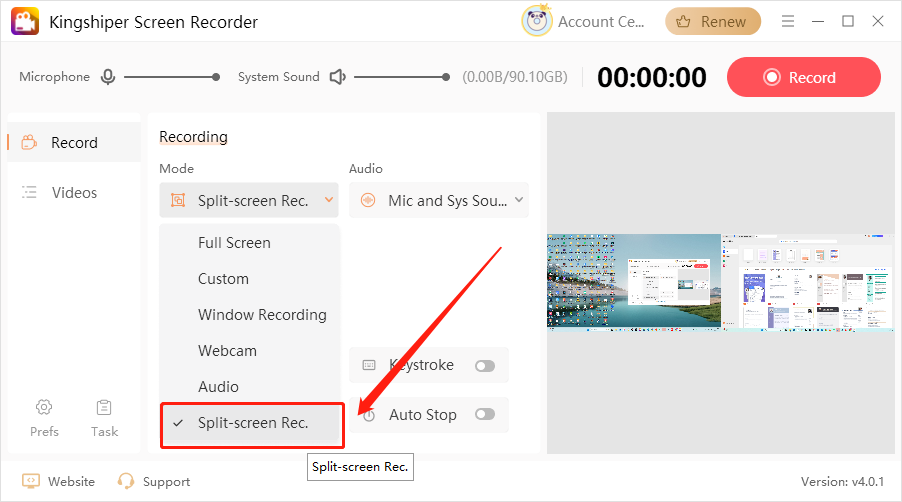Click the timer icon beside Auto Stop
The image size is (902, 502).
369,415
